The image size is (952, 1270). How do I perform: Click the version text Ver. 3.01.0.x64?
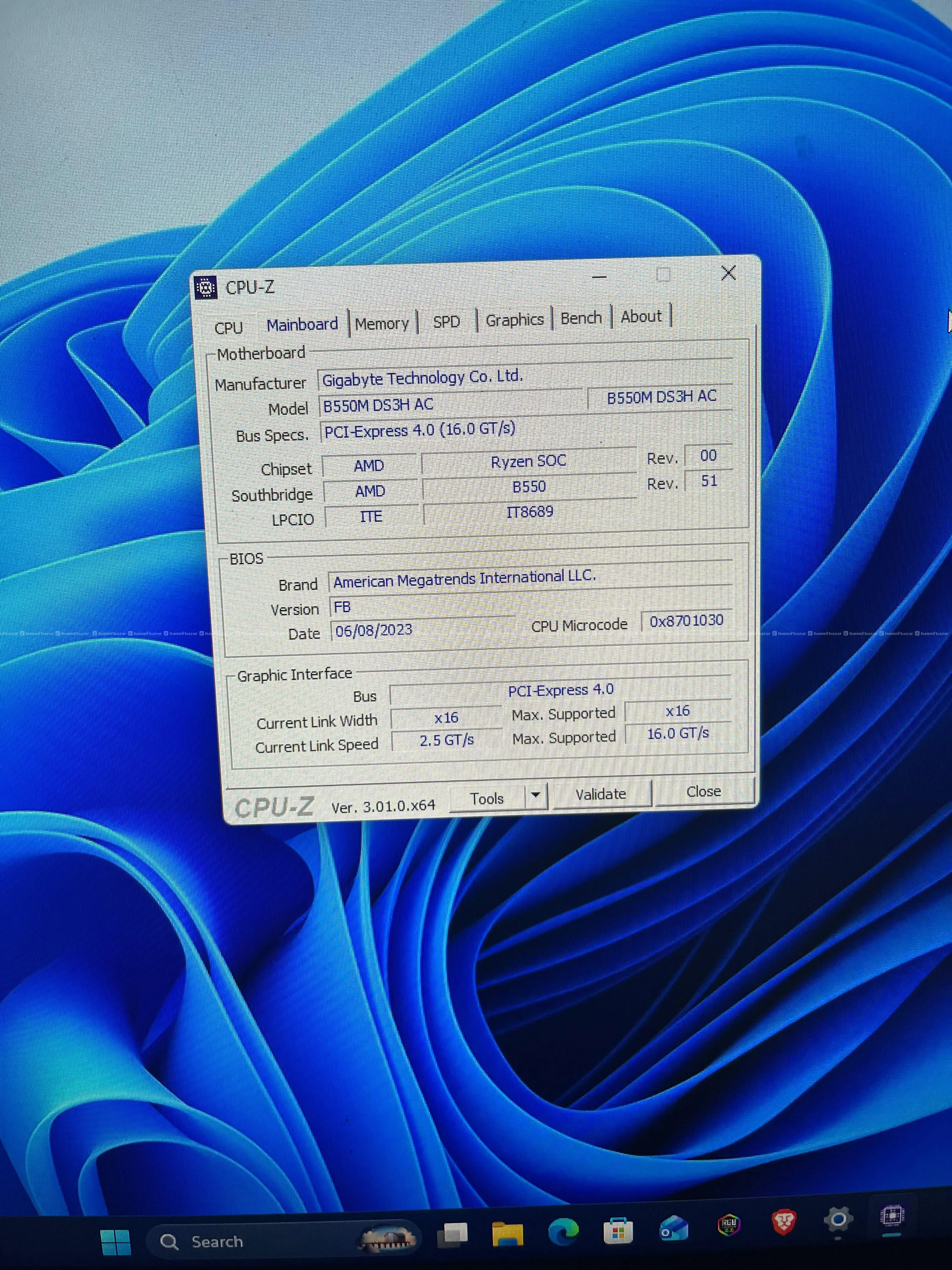click(x=383, y=806)
